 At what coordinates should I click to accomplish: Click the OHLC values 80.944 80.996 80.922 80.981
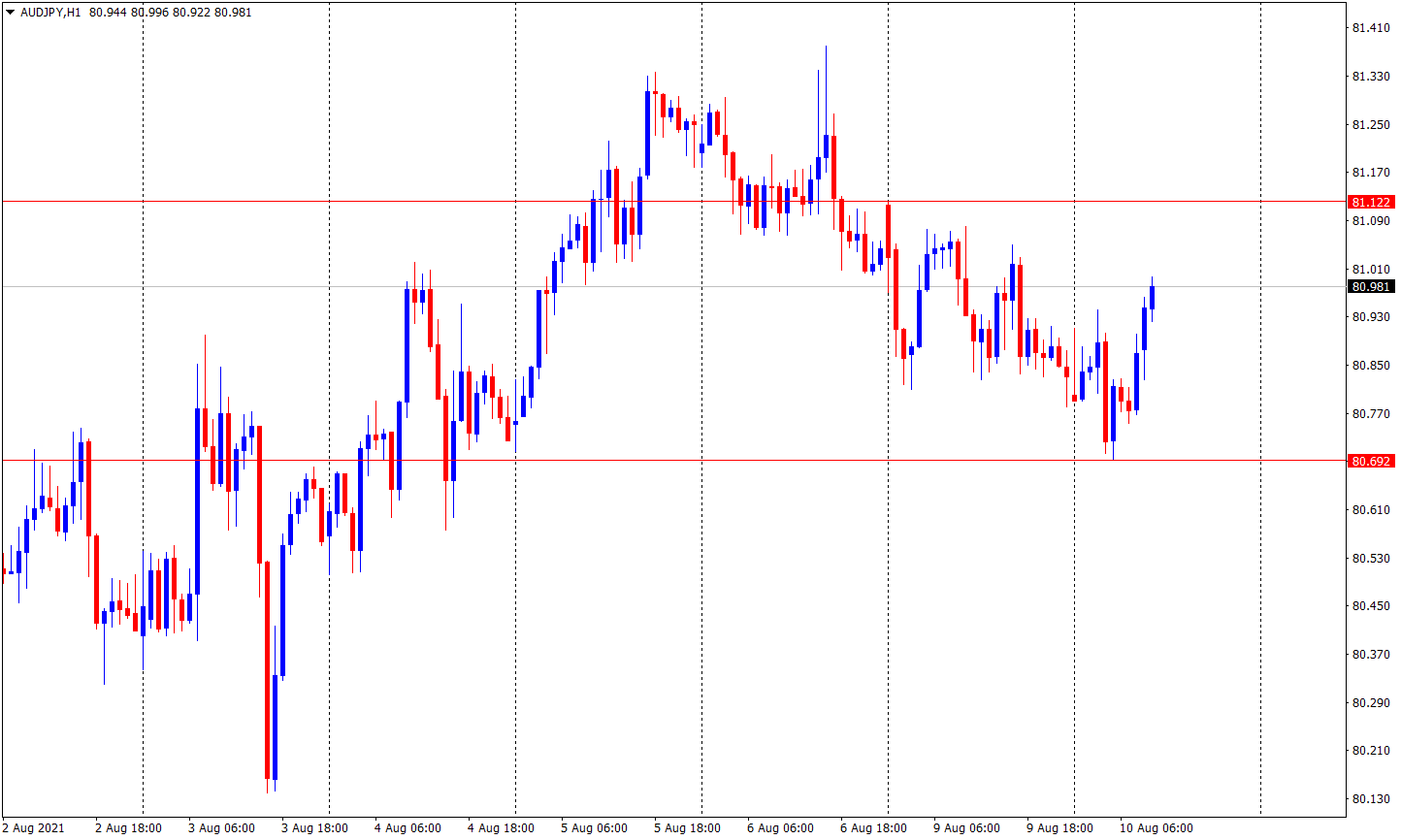170,13
